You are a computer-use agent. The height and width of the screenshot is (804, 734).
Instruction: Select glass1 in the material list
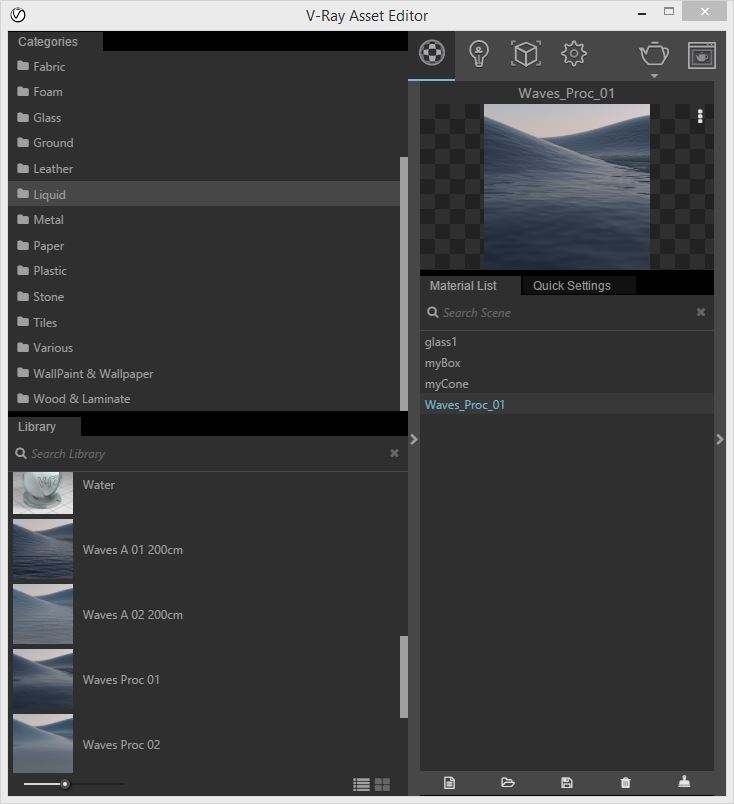pos(566,341)
